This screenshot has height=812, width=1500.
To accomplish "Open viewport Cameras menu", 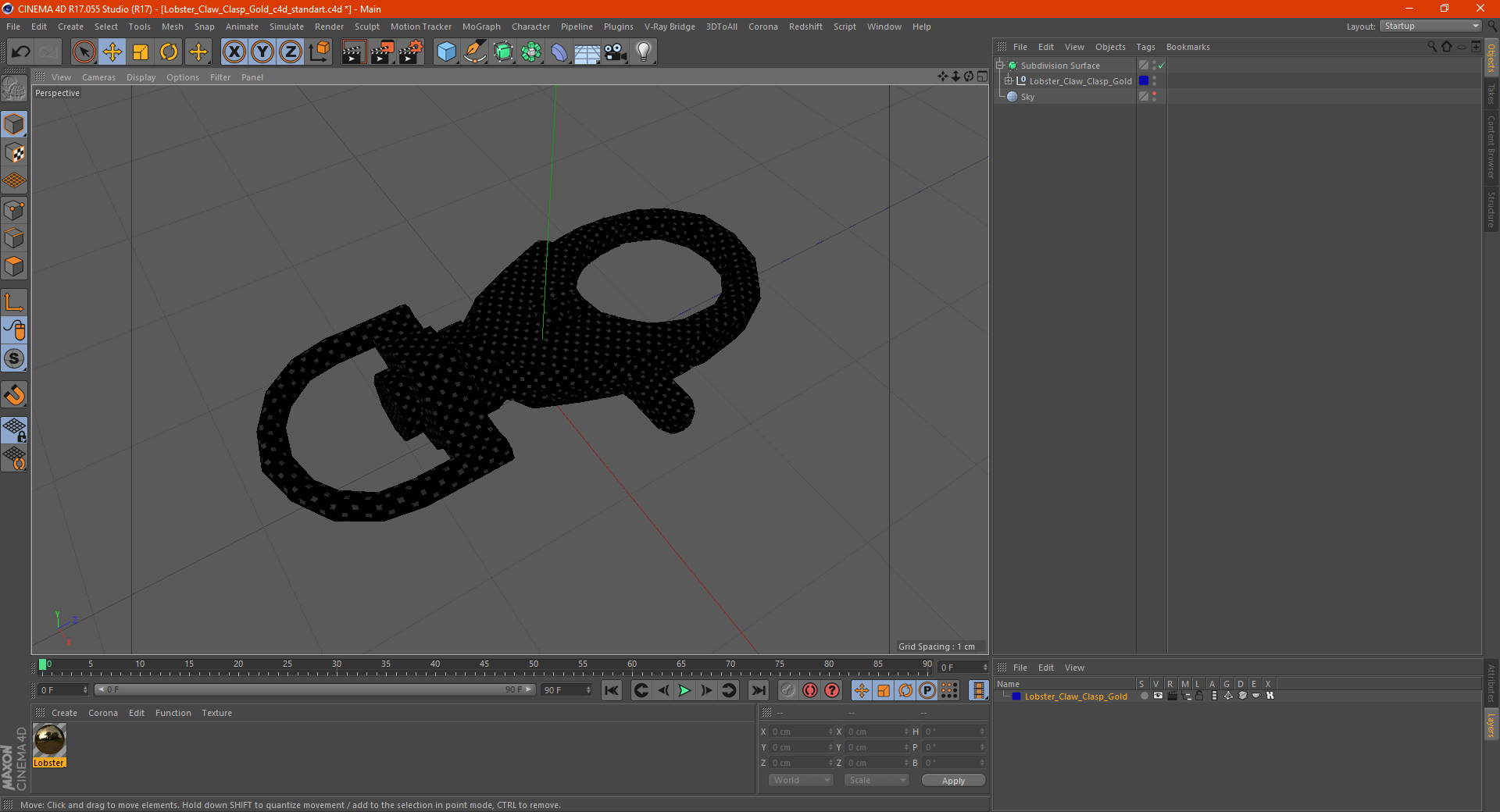I will click(x=98, y=77).
